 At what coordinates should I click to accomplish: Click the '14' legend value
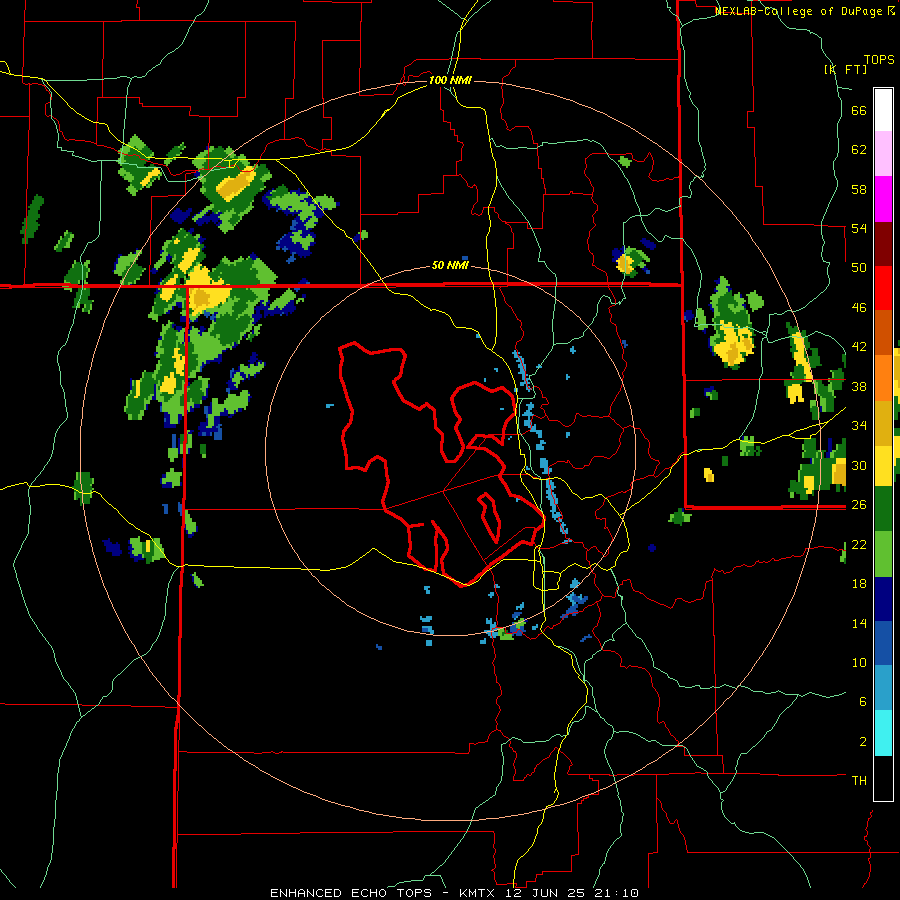[859, 623]
